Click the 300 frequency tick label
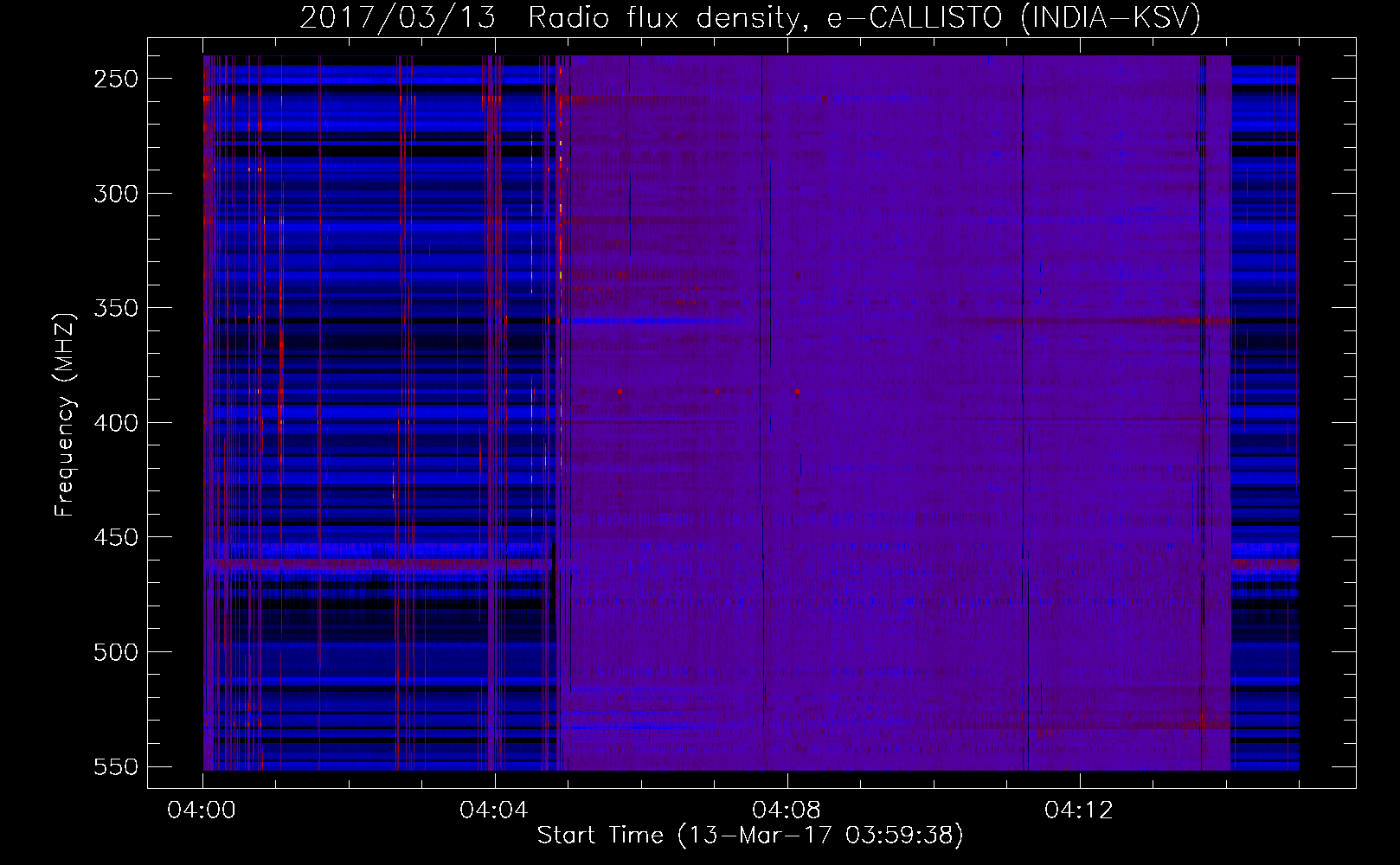Screen dimensions: 1400x865 pos(116,194)
